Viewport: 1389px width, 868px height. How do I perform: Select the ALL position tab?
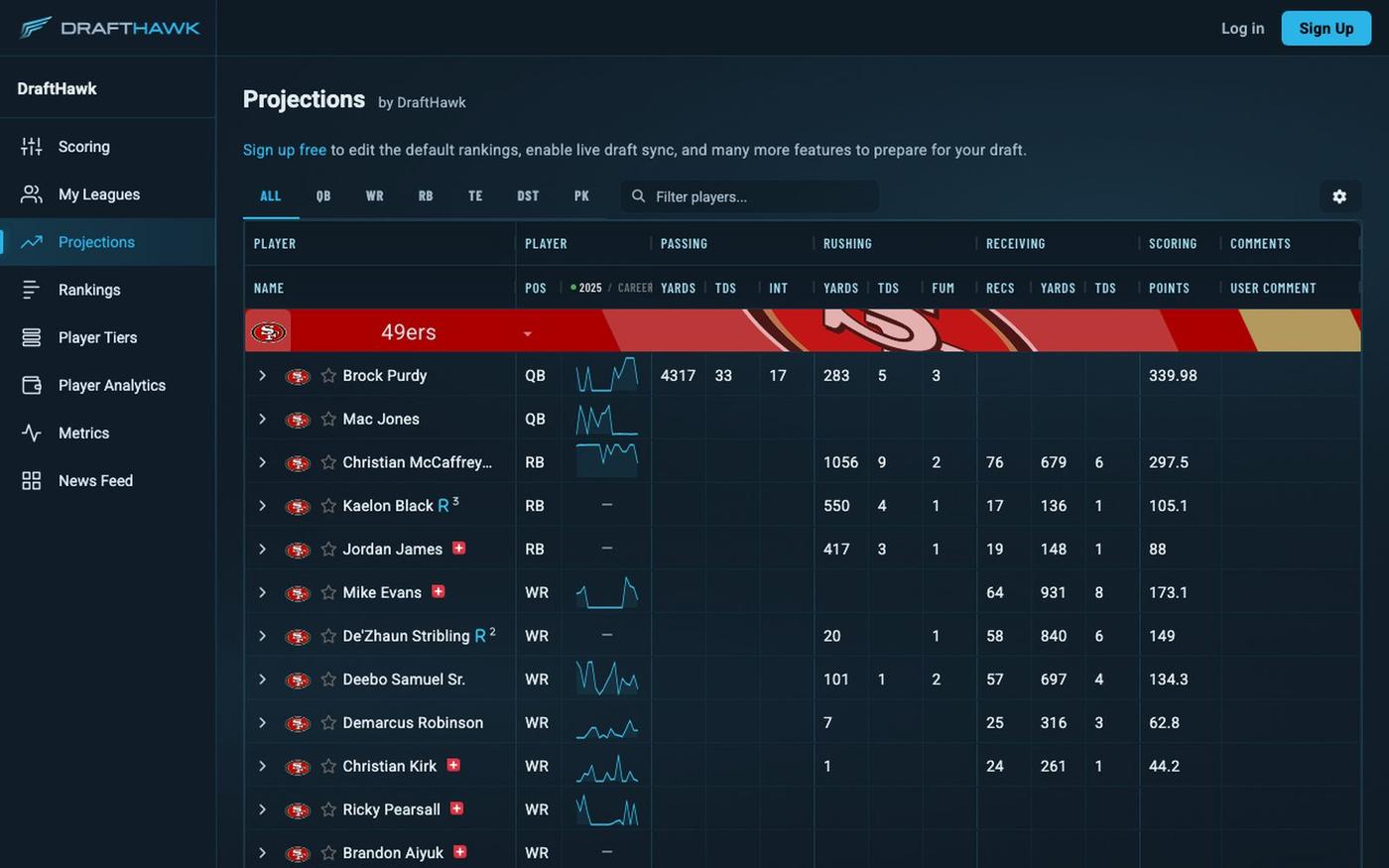tap(271, 196)
